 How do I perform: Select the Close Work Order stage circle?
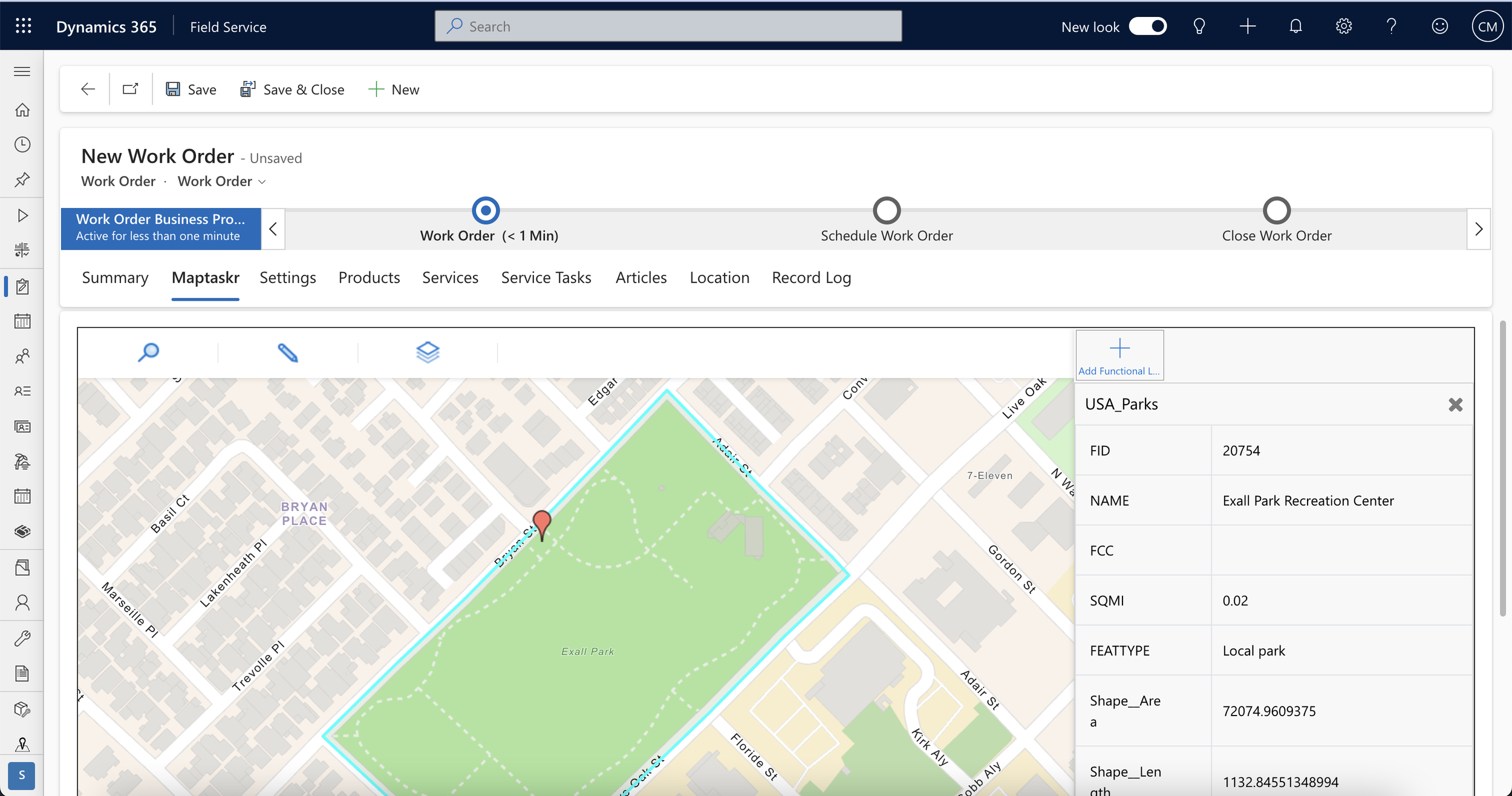coord(1276,210)
